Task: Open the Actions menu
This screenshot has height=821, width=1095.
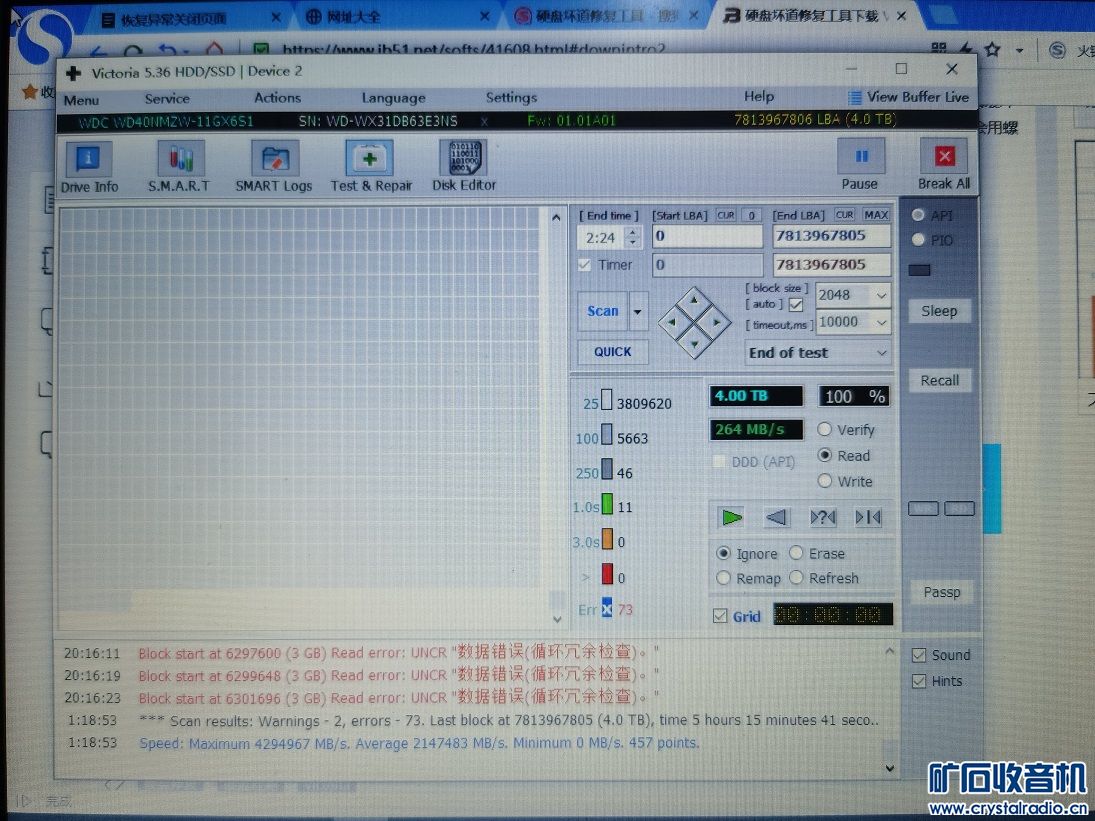Action: click(277, 98)
